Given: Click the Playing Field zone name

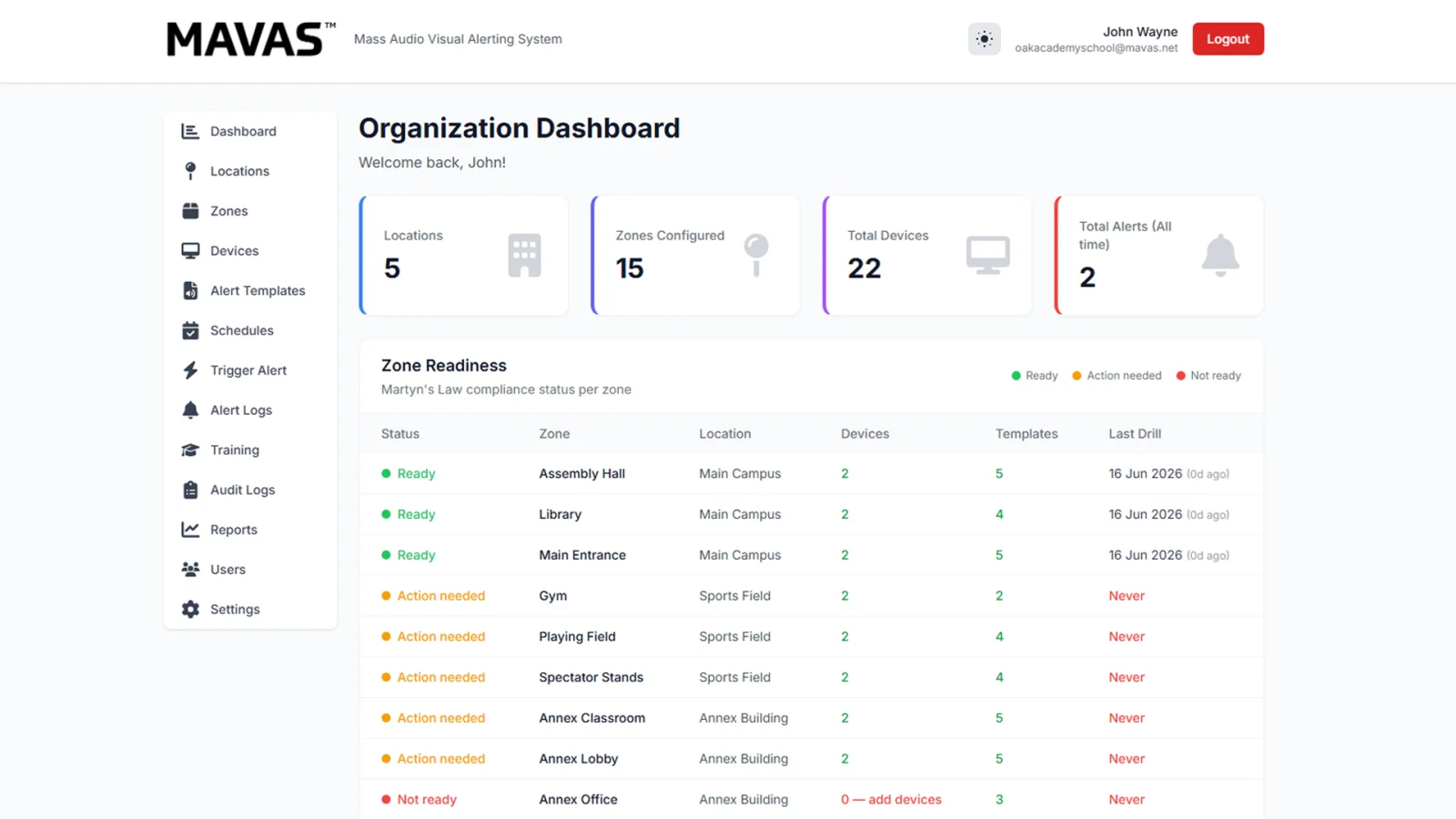Looking at the screenshot, I should 578,637.
